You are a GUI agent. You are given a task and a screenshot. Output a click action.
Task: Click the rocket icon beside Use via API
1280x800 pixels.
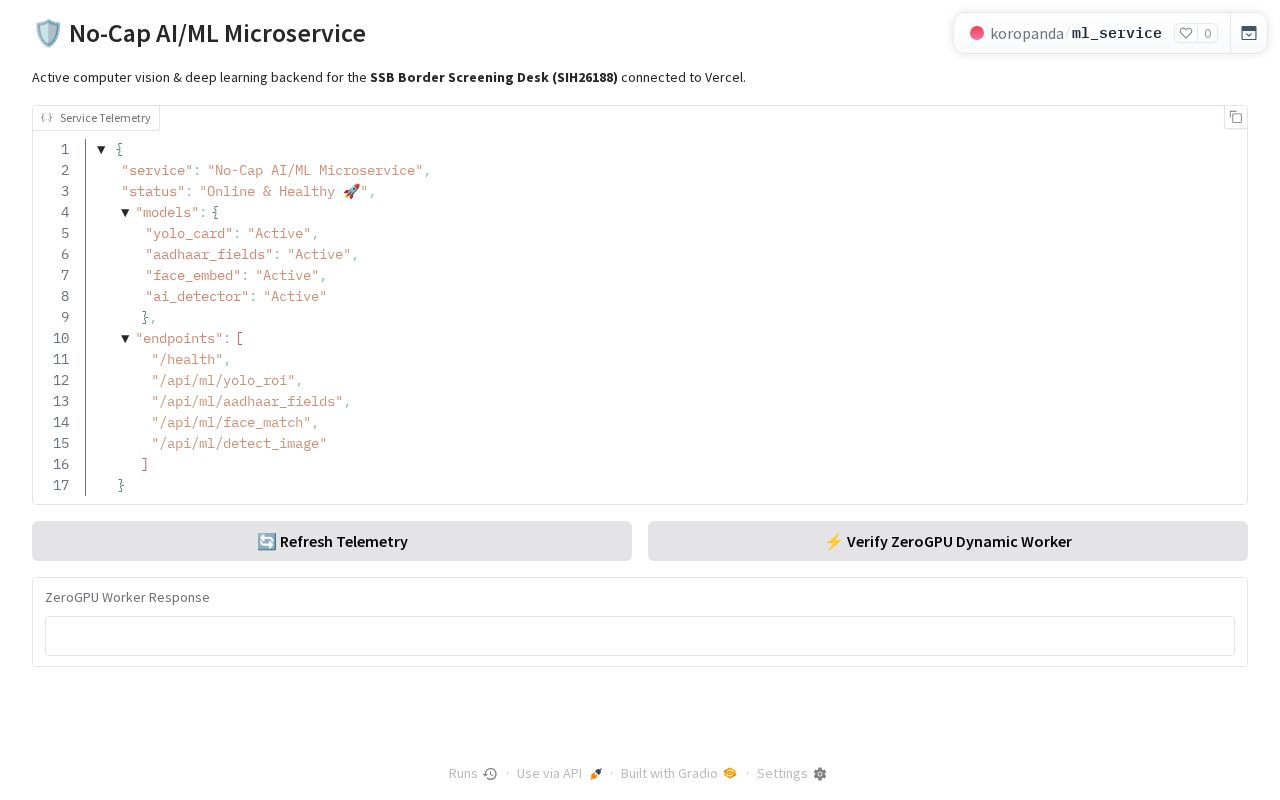click(596, 774)
